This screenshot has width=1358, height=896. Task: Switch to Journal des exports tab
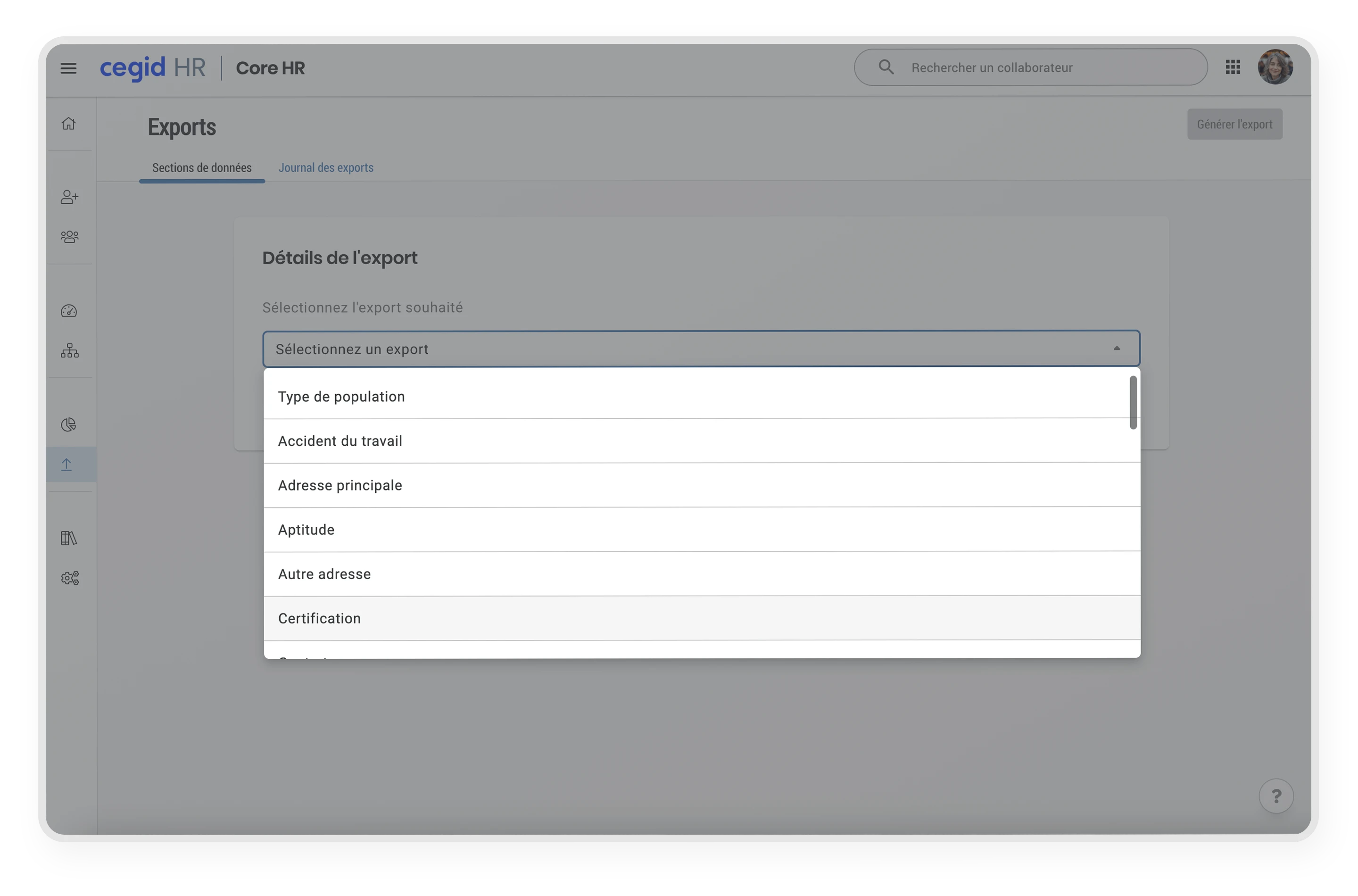coord(326,167)
